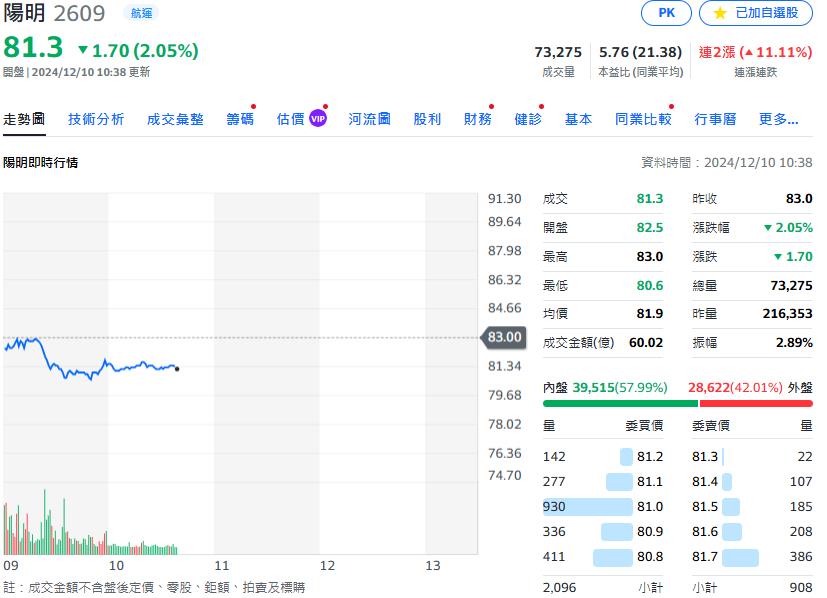
Task: Click the 陽明即時行情 heading
Action: 41,163
